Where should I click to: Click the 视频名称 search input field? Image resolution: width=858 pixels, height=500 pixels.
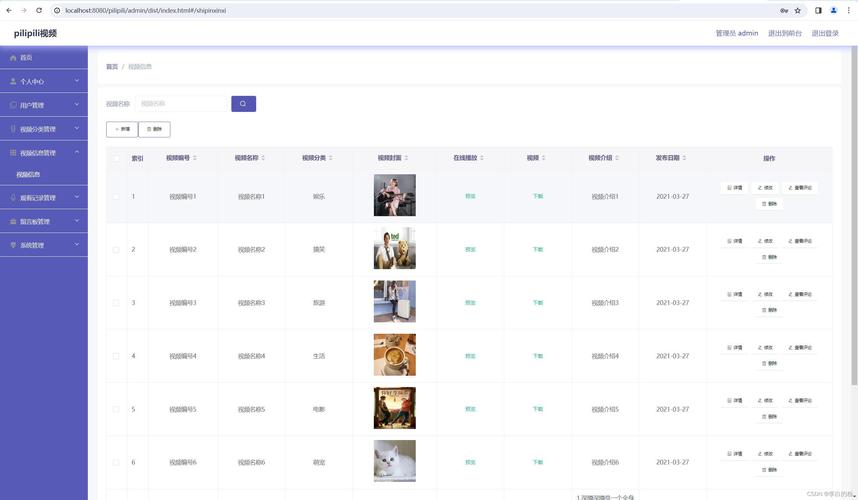pos(181,104)
